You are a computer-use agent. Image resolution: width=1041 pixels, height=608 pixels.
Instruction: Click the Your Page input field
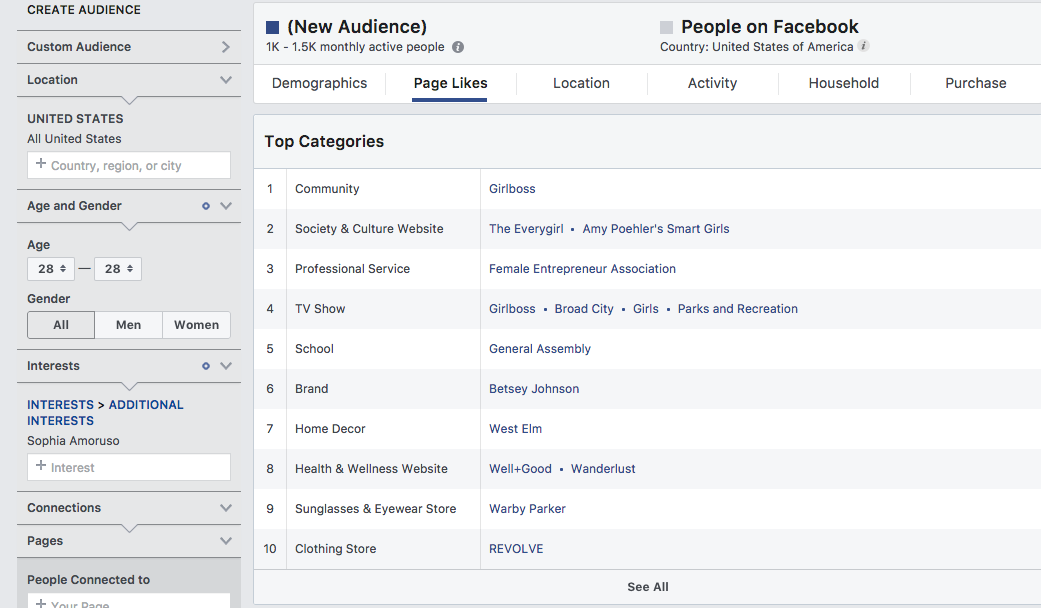pyautogui.click(x=129, y=601)
